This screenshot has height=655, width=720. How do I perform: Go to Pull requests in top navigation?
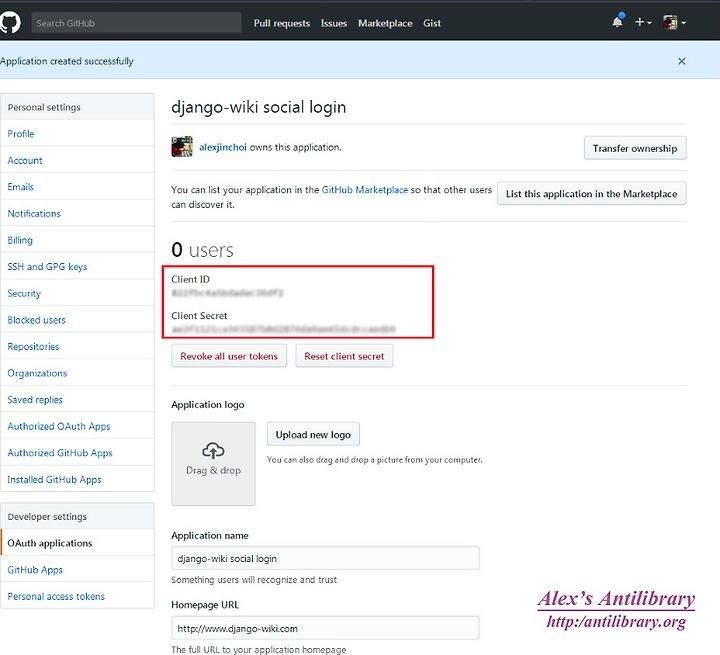282,23
